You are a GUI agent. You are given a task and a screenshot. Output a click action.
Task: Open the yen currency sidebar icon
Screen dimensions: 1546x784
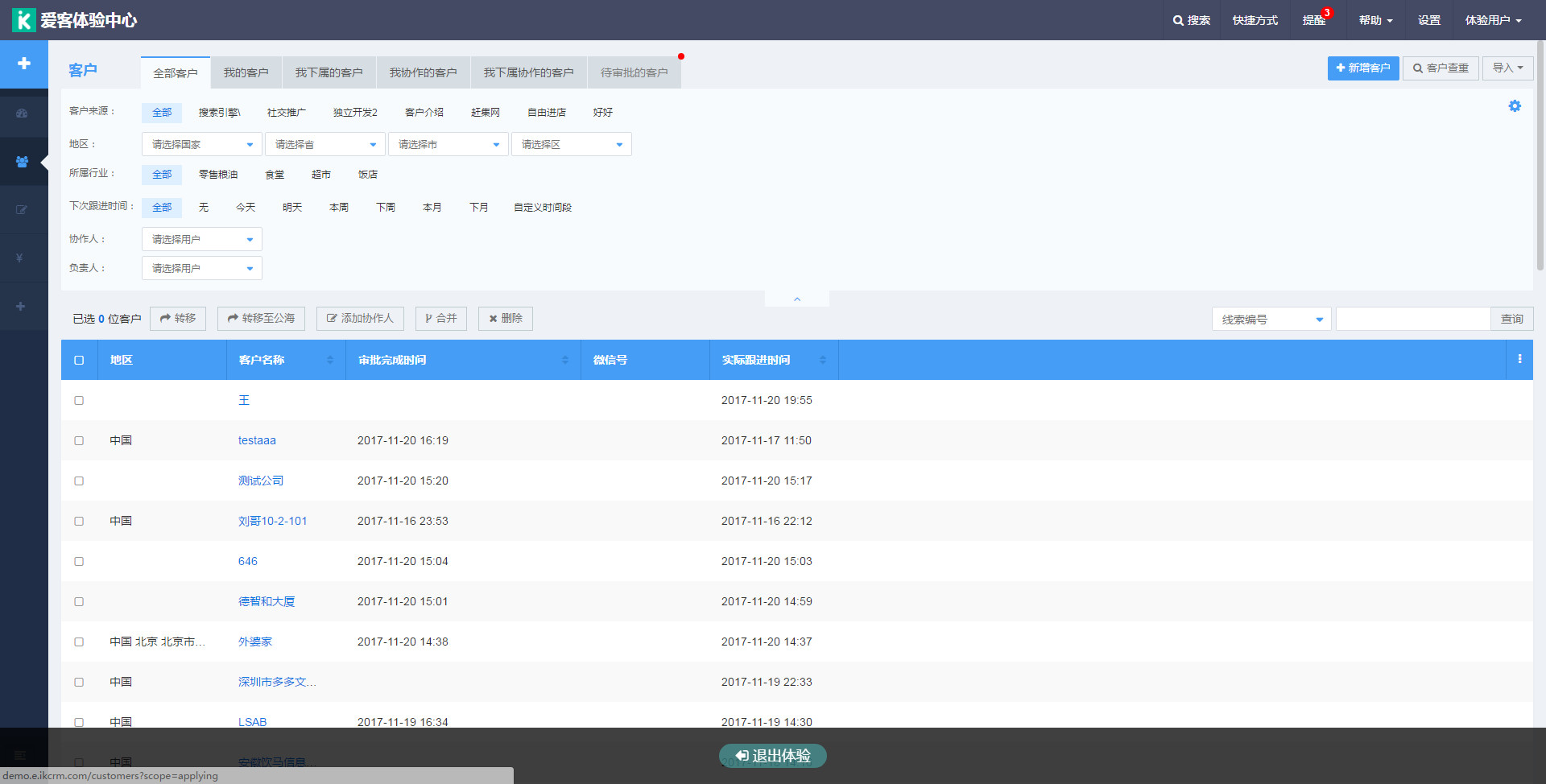[19, 258]
